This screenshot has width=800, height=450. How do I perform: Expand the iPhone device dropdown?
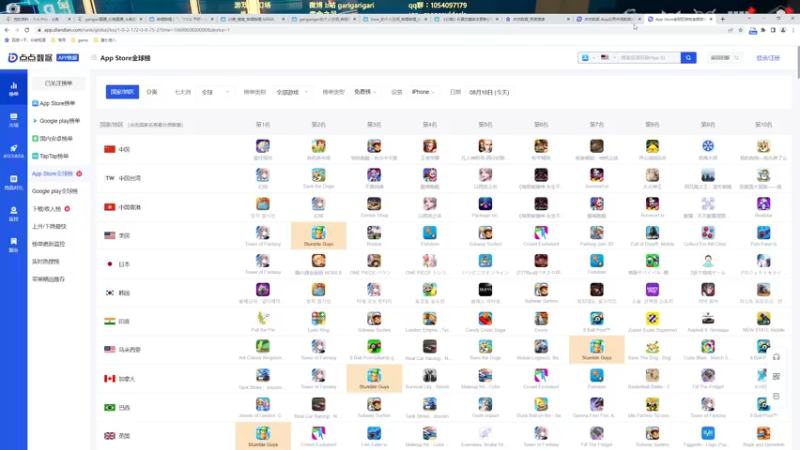pyautogui.click(x=423, y=92)
